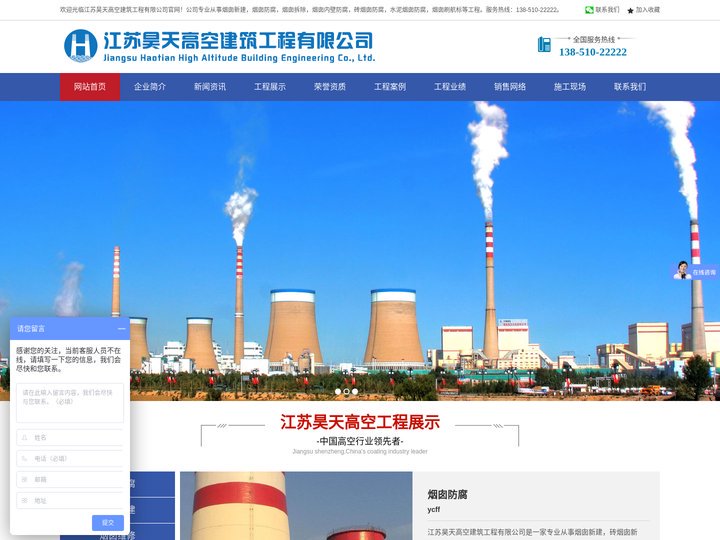Focus the 邮箱 email field
The height and width of the screenshot is (540, 720).
(x=70, y=479)
